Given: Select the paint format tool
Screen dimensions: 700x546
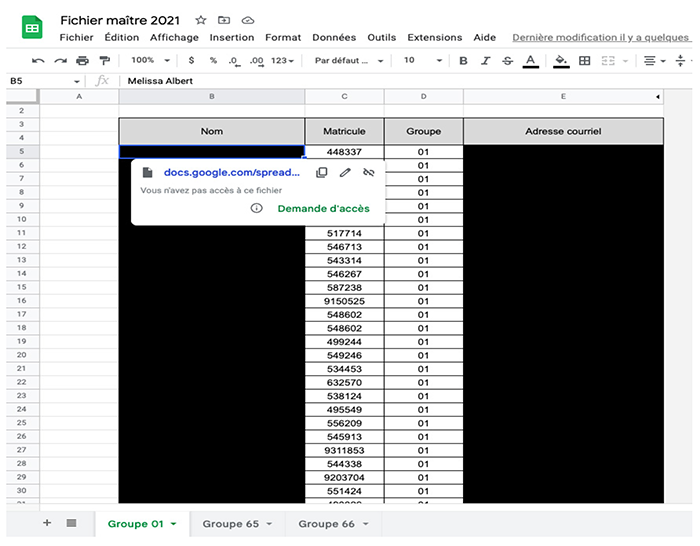Looking at the screenshot, I should (x=104, y=60).
